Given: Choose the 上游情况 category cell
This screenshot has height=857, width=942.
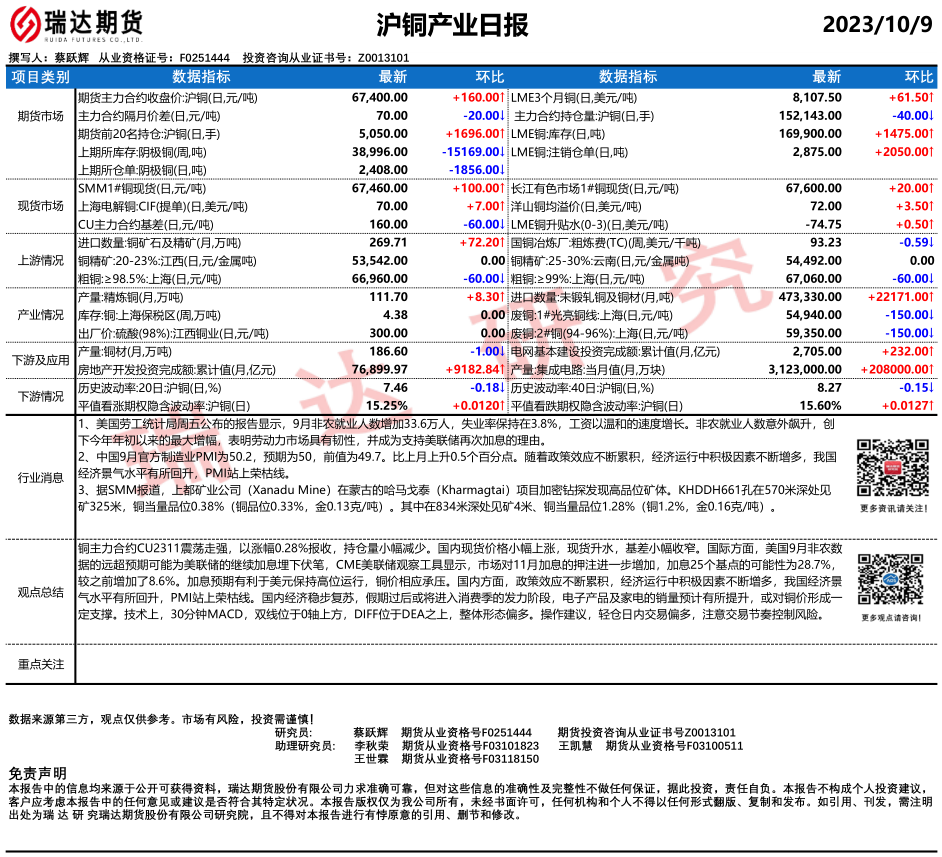Looking at the screenshot, I should click(x=41, y=260).
